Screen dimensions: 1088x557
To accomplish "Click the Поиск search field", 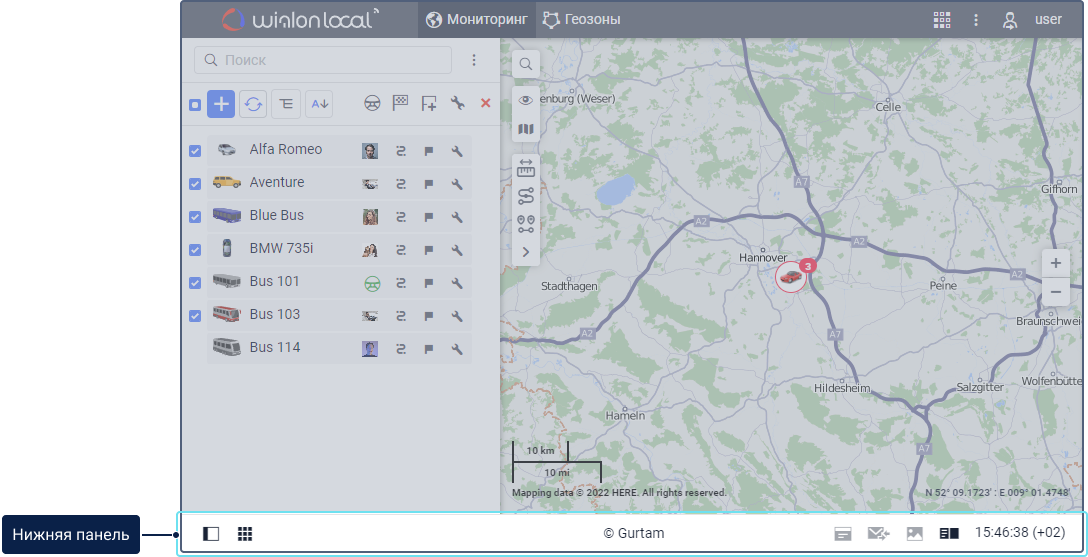I will click(323, 60).
